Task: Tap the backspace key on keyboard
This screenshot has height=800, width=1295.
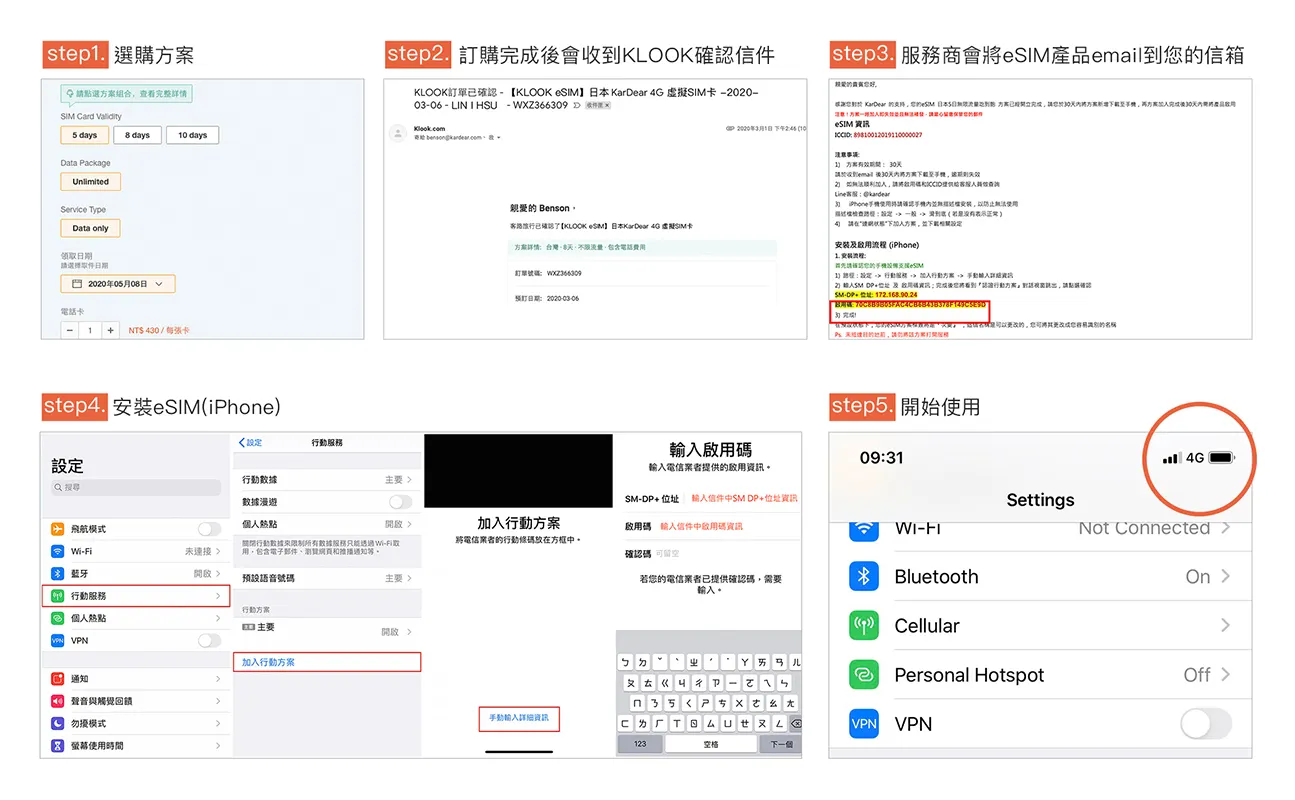Action: point(795,723)
